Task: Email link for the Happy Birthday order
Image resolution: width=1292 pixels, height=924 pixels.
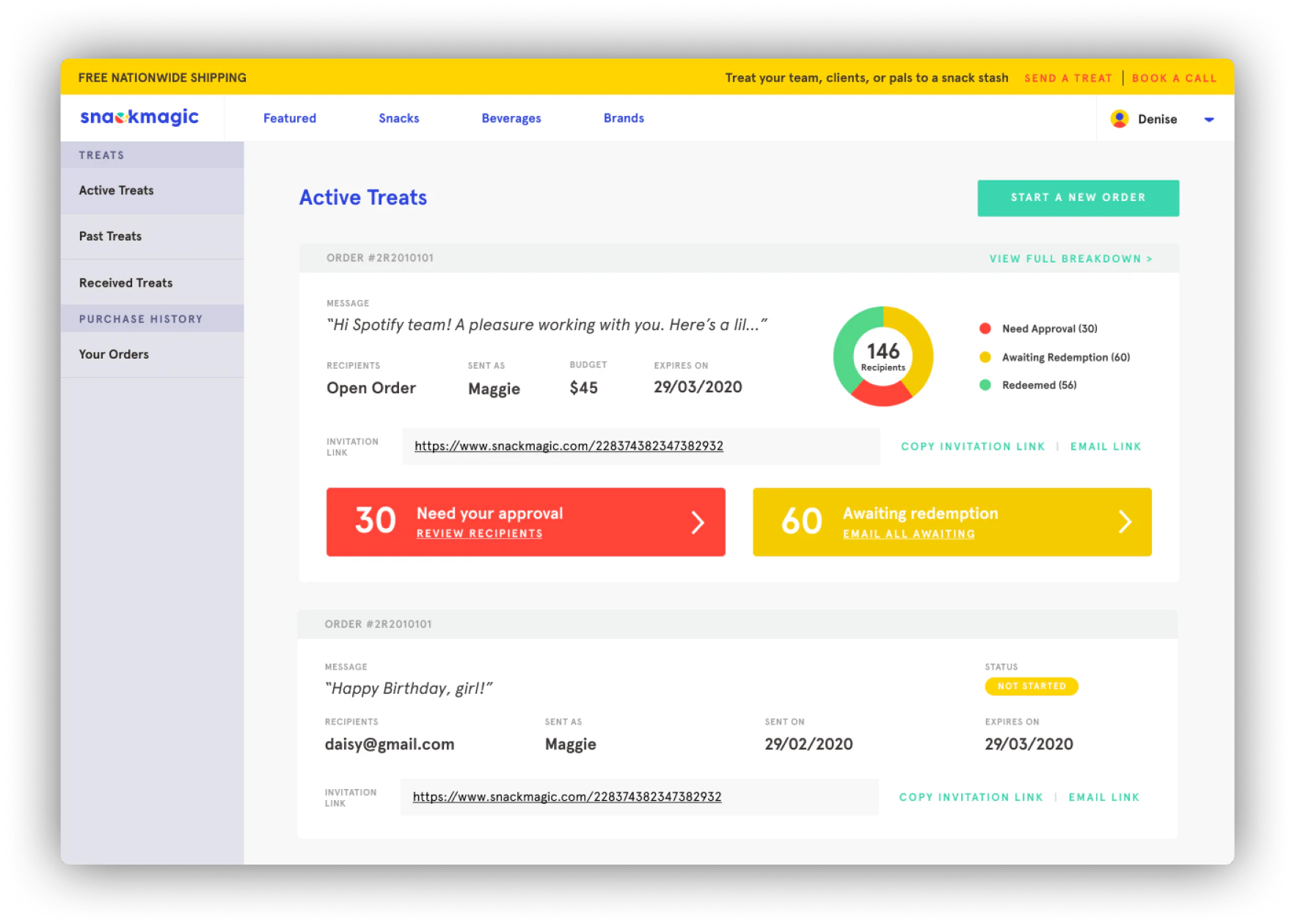Action: pos(1103,797)
